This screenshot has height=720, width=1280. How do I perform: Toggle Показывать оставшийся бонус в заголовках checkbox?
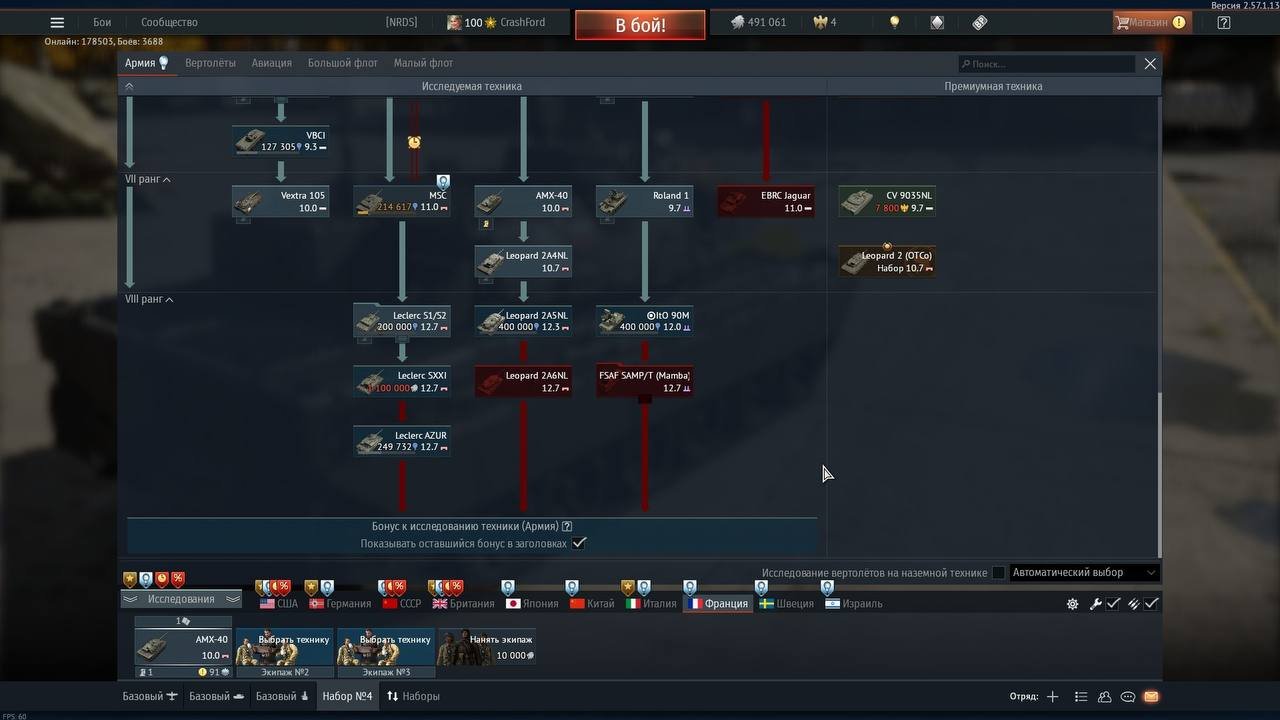pyautogui.click(x=579, y=543)
